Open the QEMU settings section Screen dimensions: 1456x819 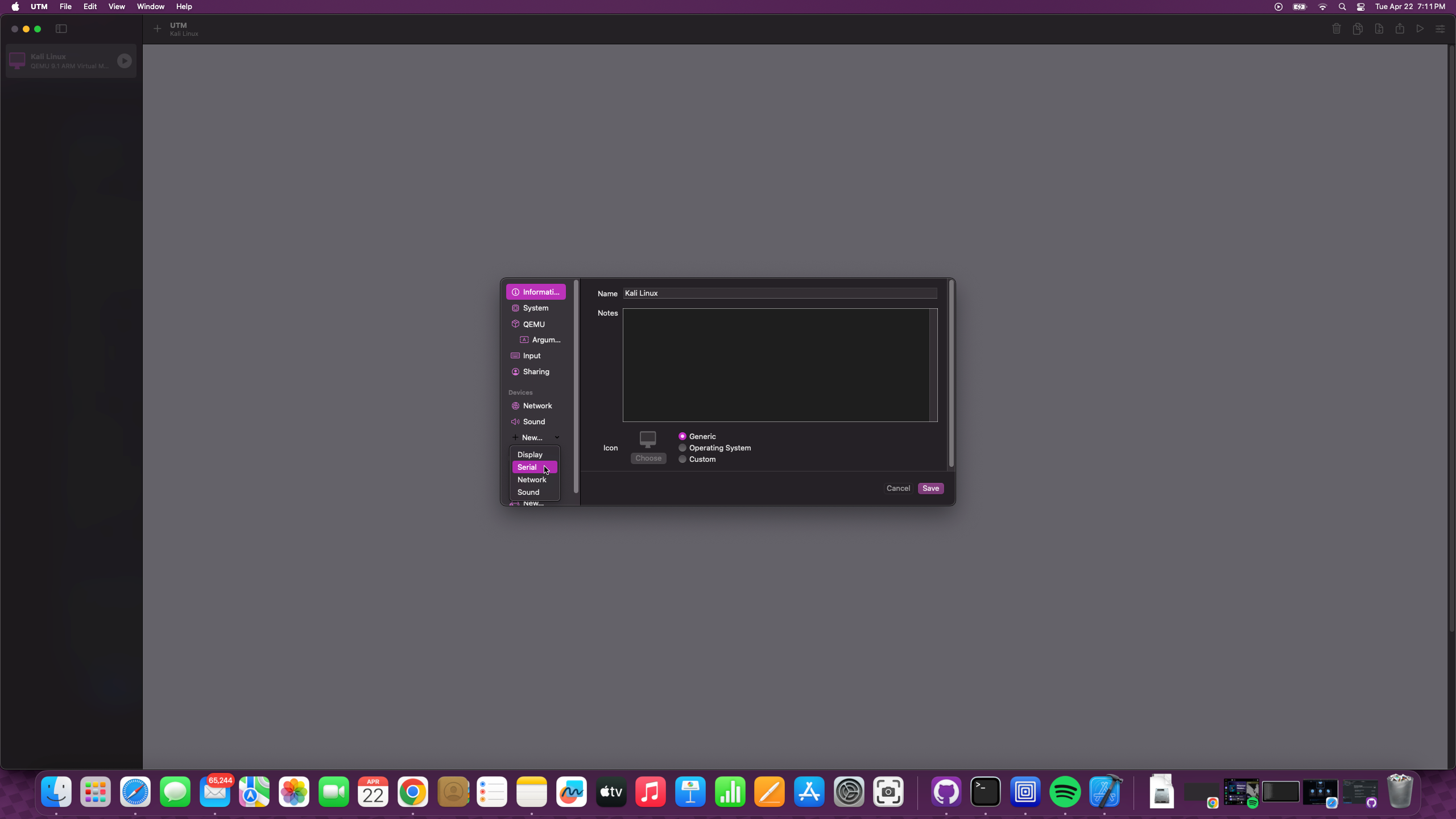click(x=533, y=324)
